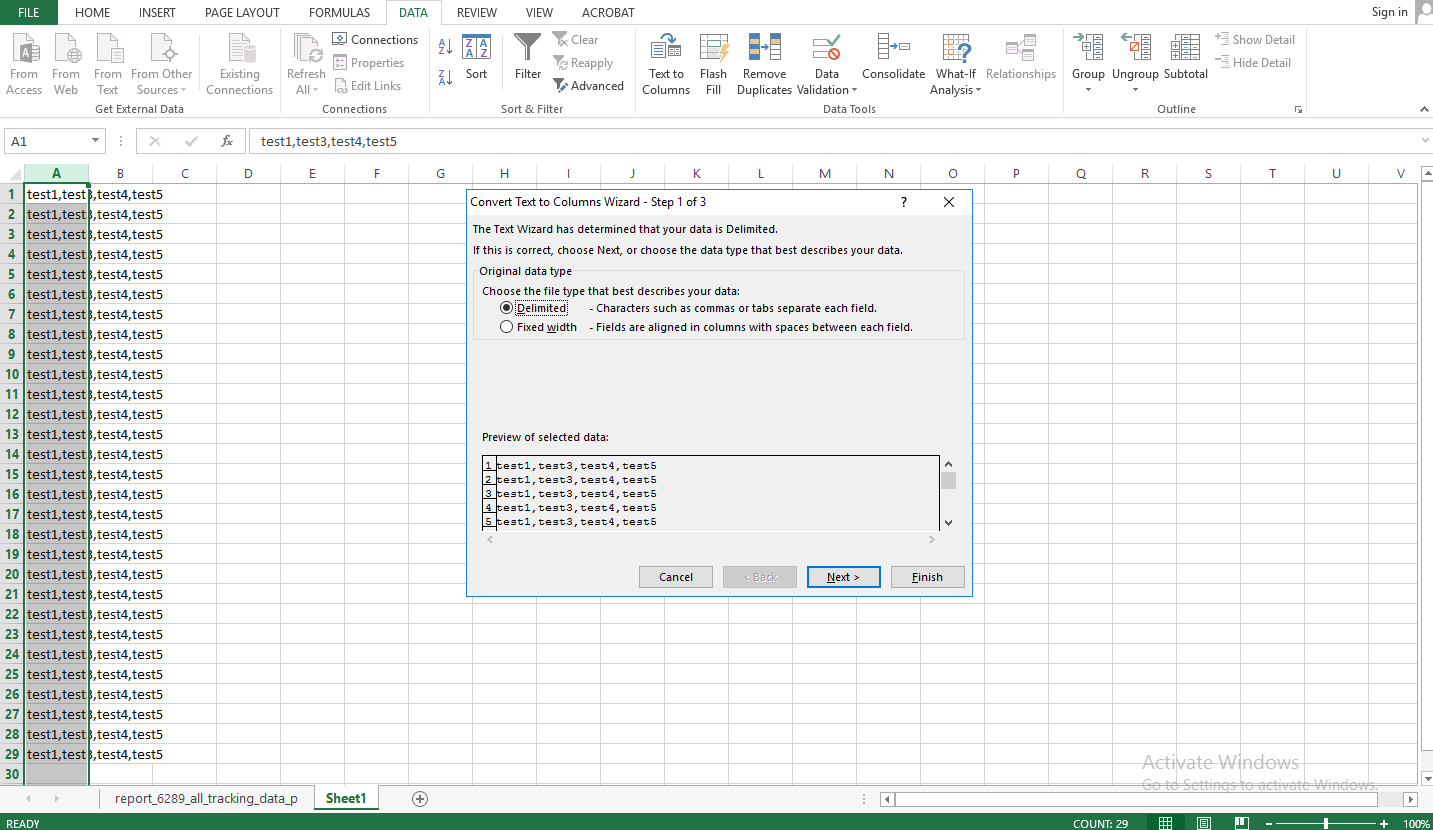Image resolution: width=1433 pixels, height=830 pixels.
Task: Click the row 15 header
Action: [x=12, y=474]
